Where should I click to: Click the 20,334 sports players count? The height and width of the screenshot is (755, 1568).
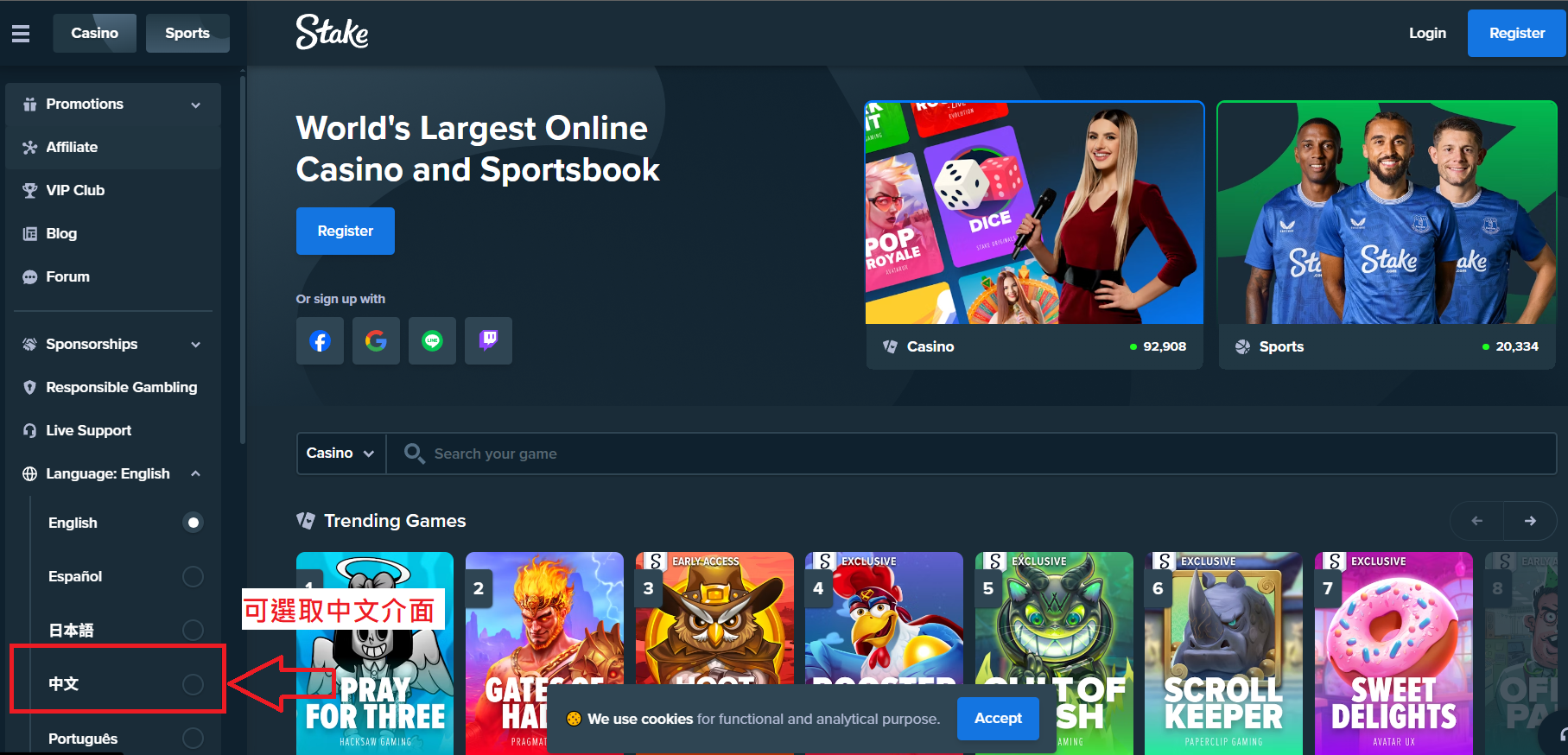(1517, 346)
